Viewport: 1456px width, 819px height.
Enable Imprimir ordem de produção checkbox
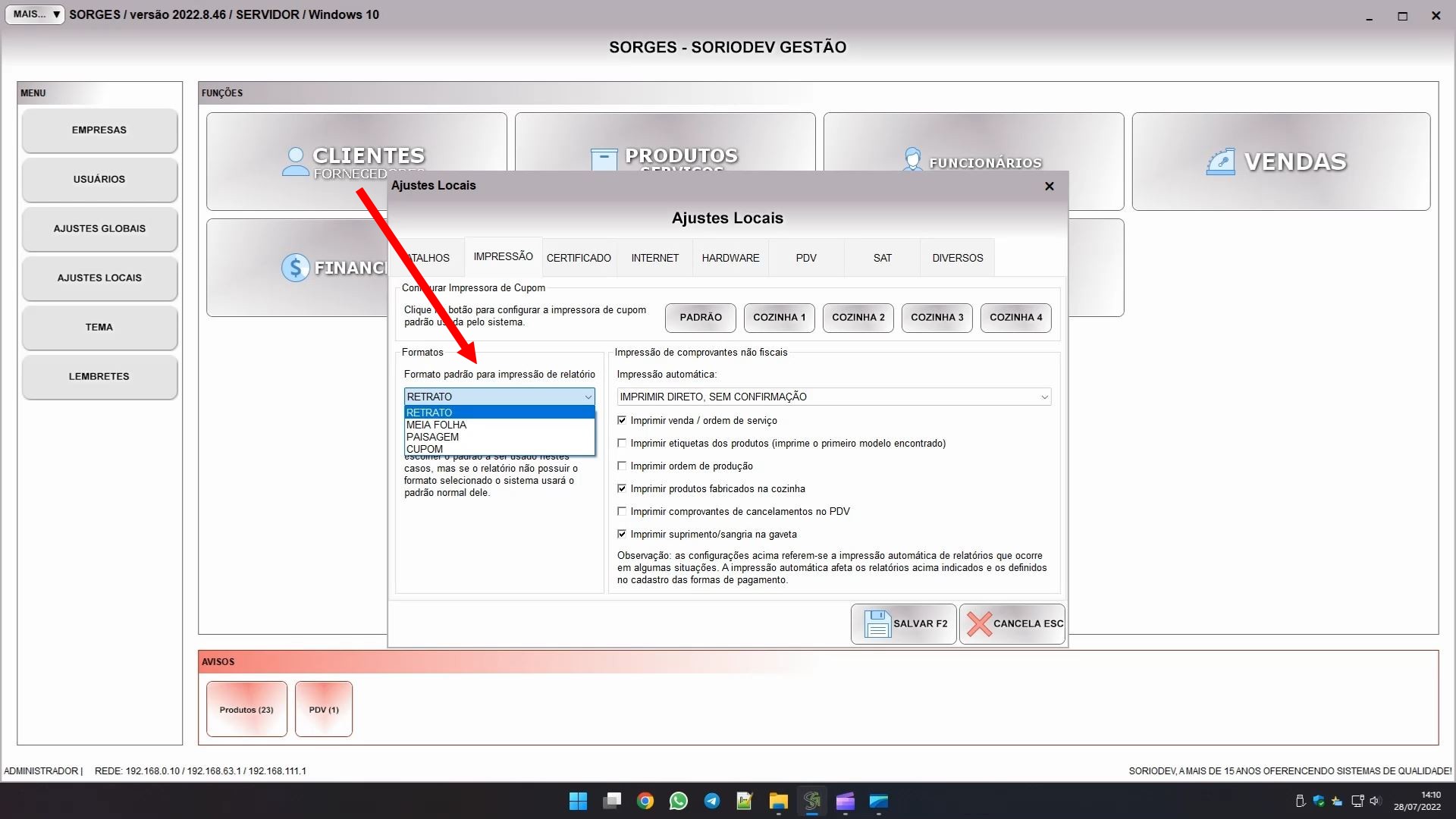click(622, 466)
